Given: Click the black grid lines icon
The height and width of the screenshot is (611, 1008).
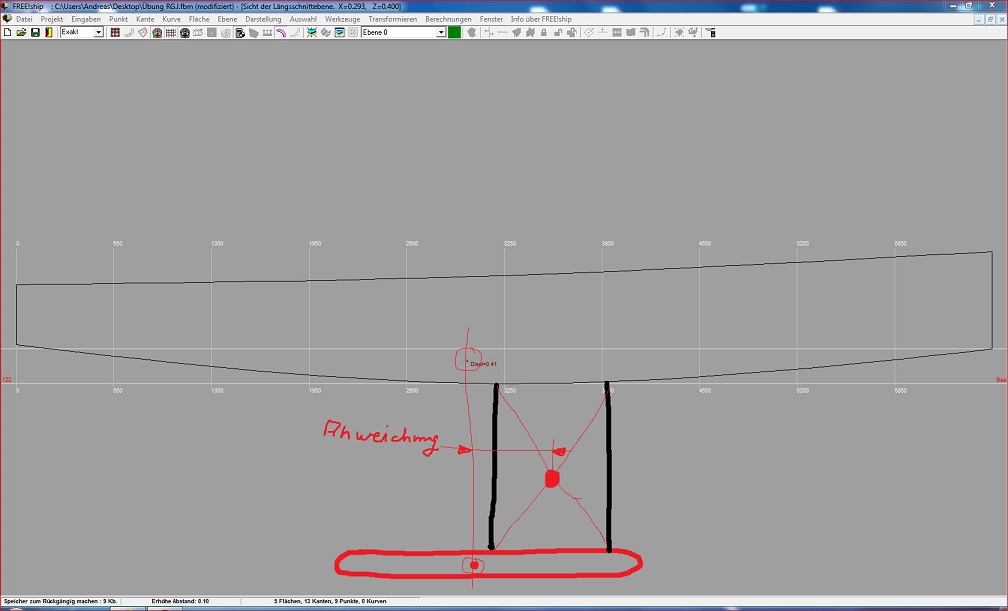Looking at the screenshot, I should 171,33.
